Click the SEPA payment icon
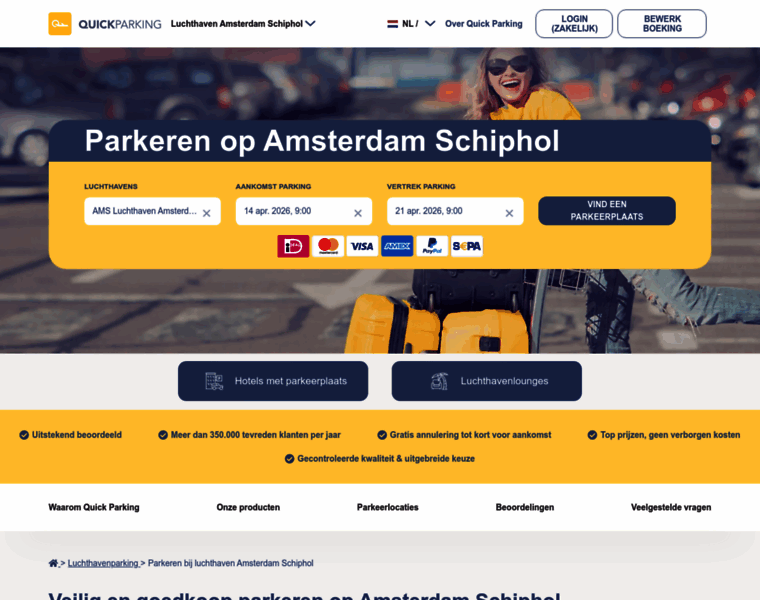760x600 pixels. click(467, 246)
